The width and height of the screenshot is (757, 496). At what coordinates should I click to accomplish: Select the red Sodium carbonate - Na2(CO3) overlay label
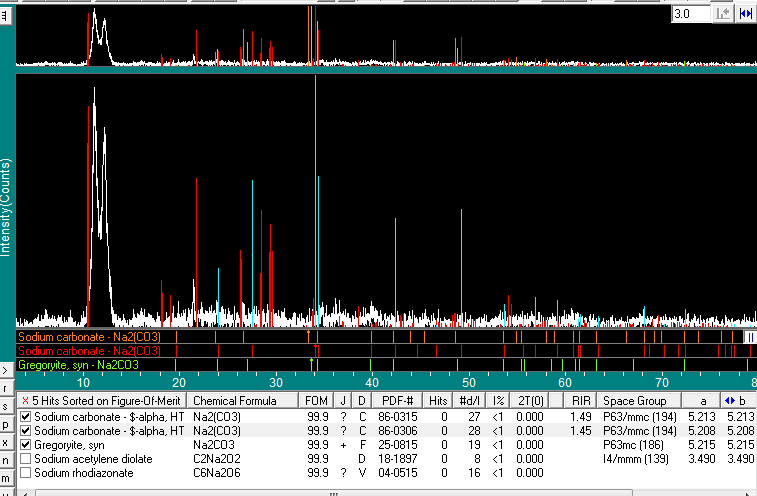tap(89, 351)
